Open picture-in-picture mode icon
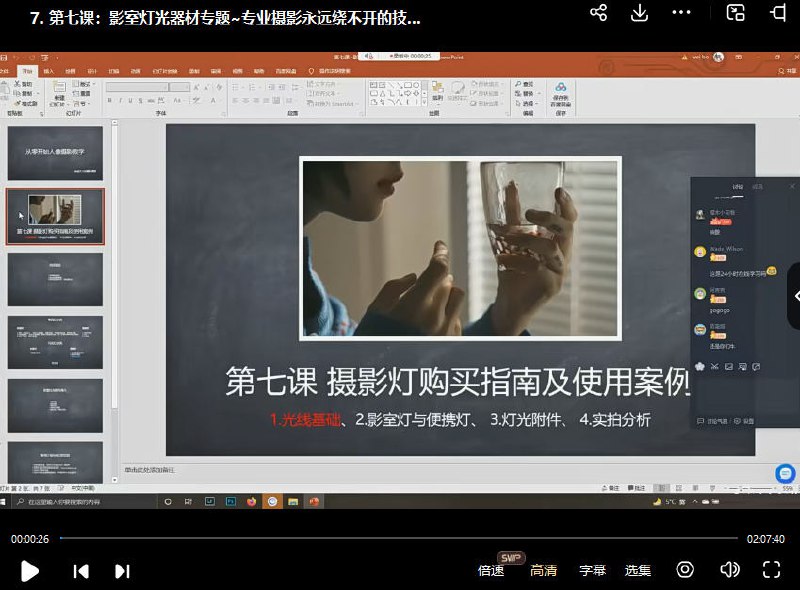Image resolution: width=800 pixels, height=590 pixels. tap(736, 13)
